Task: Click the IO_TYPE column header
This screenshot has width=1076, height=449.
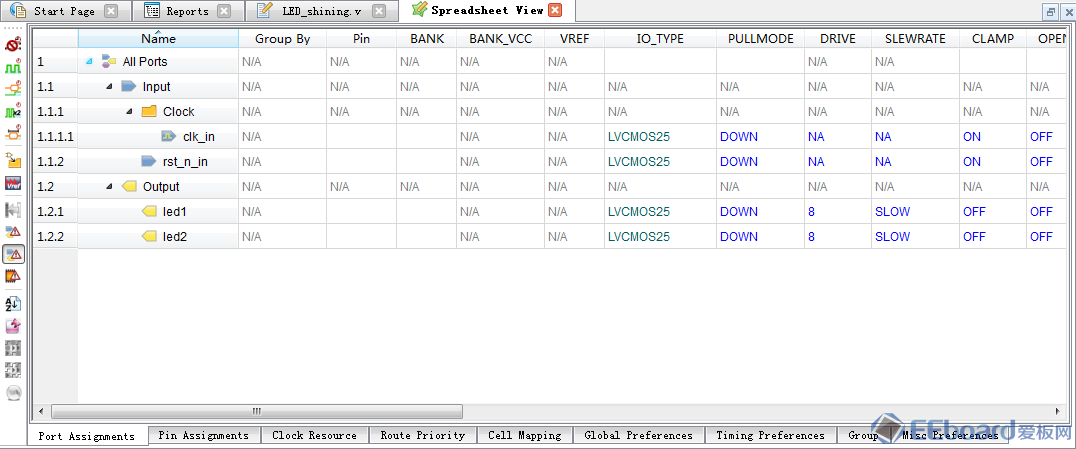Action: click(x=660, y=38)
